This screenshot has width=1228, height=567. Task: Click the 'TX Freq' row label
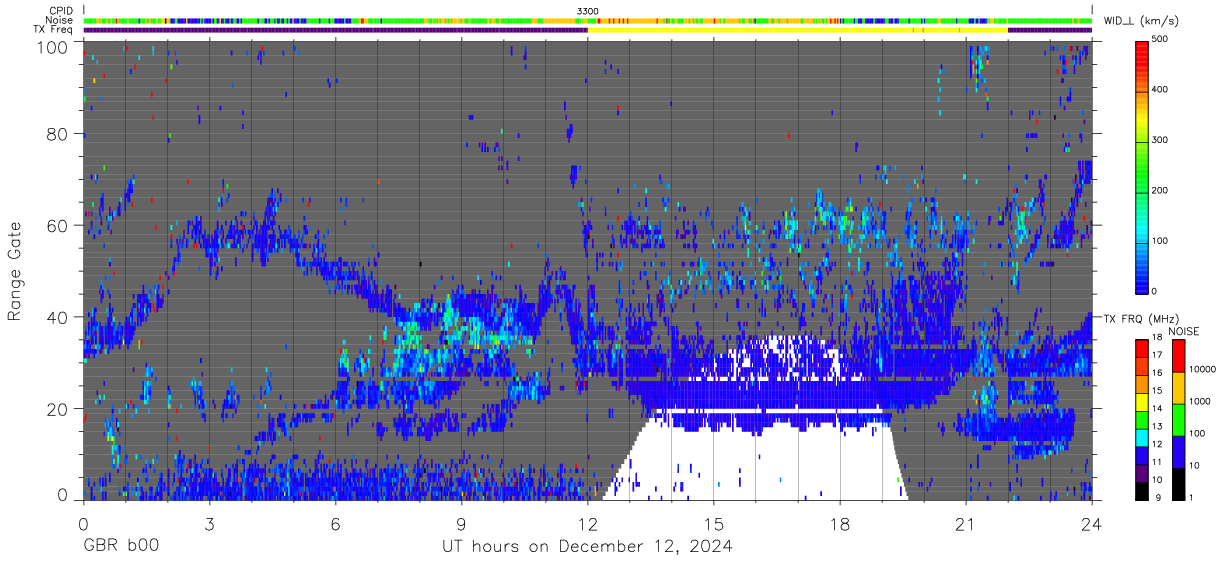click(x=55, y=30)
